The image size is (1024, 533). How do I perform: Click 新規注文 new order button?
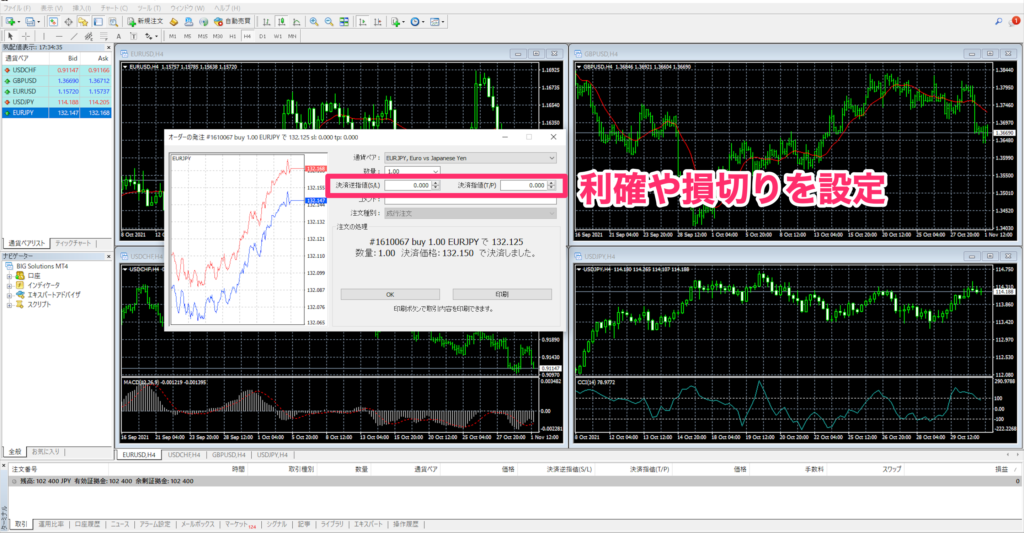click(x=144, y=22)
